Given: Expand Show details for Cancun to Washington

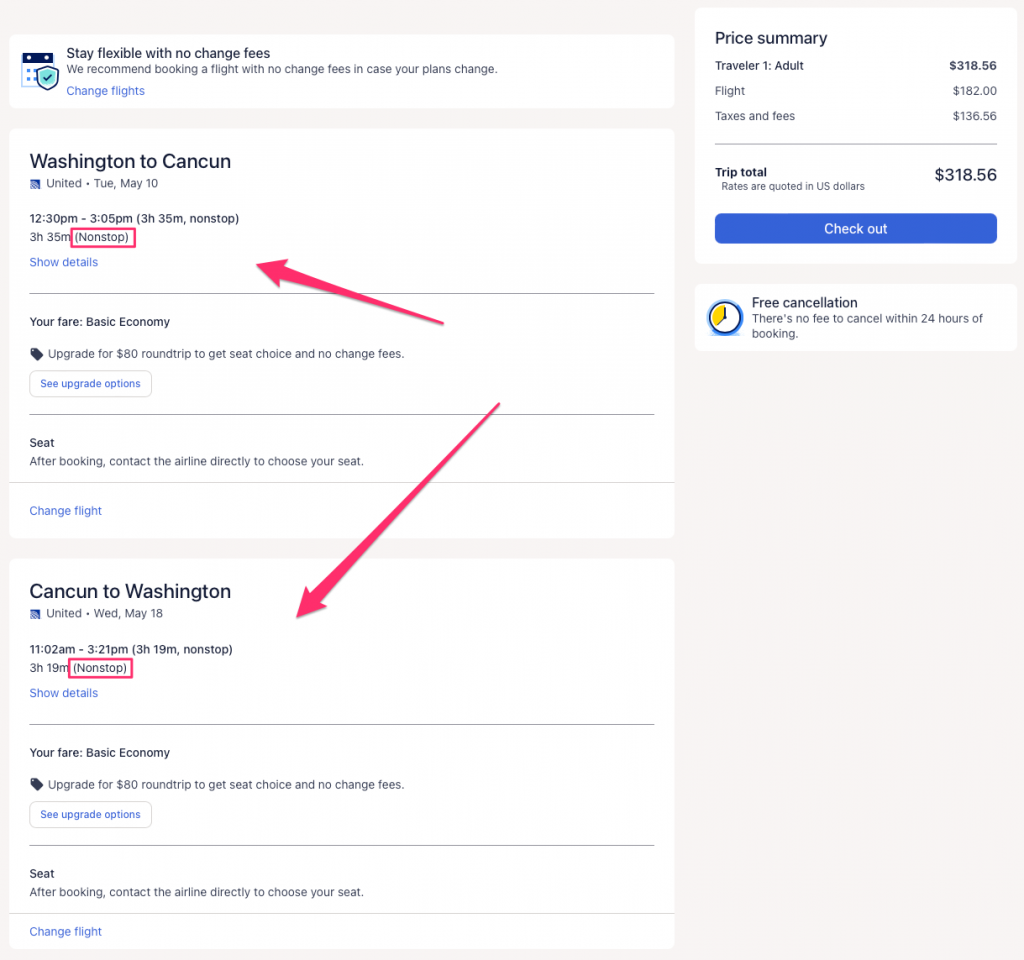Looking at the screenshot, I should click(64, 693).
